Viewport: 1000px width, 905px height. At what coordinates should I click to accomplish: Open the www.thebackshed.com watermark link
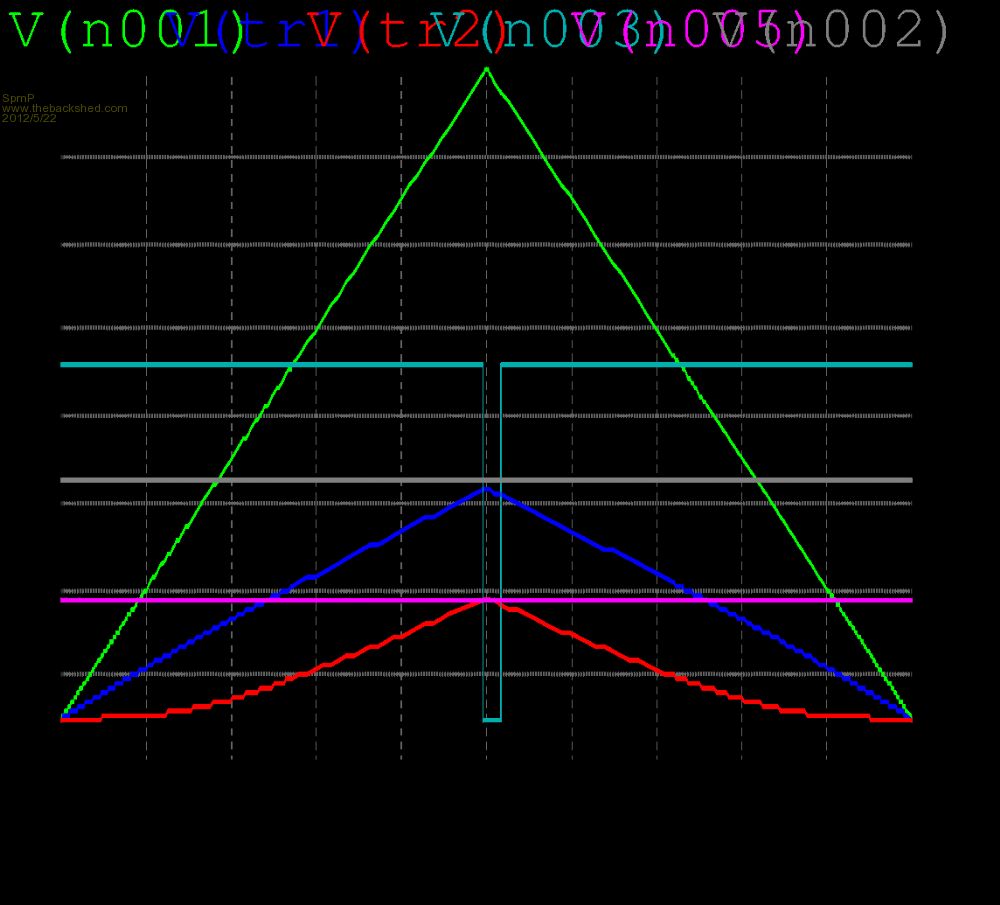click(65, 108)
